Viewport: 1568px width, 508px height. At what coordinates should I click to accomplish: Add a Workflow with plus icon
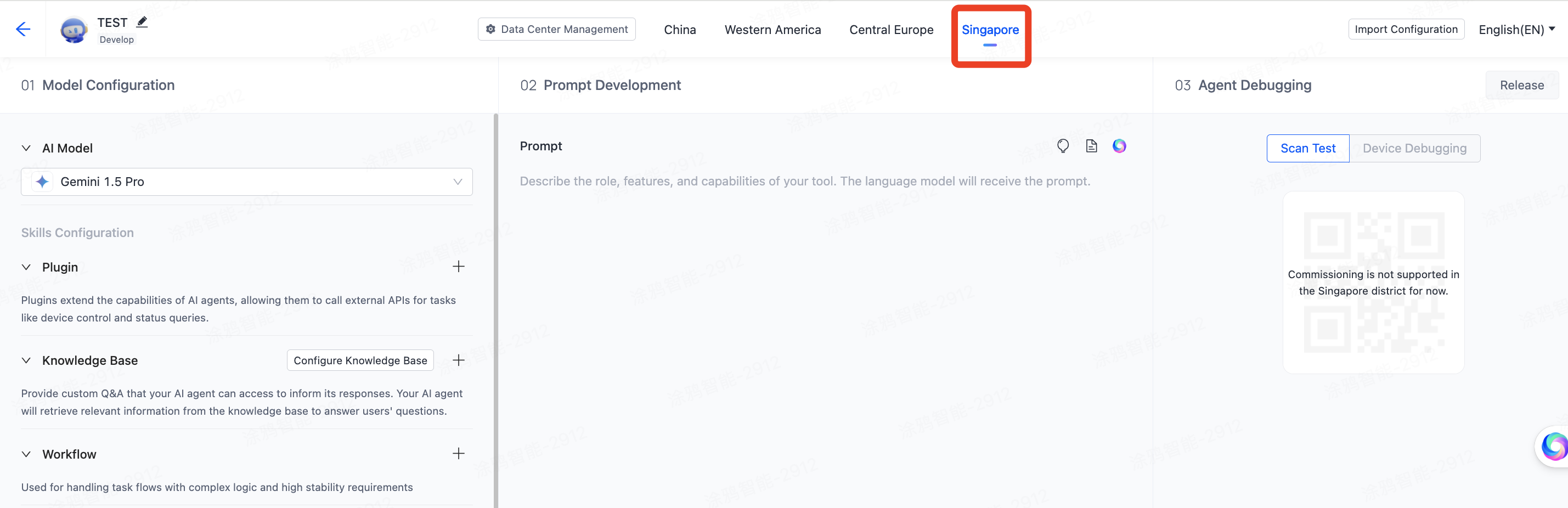click(458, 453)
